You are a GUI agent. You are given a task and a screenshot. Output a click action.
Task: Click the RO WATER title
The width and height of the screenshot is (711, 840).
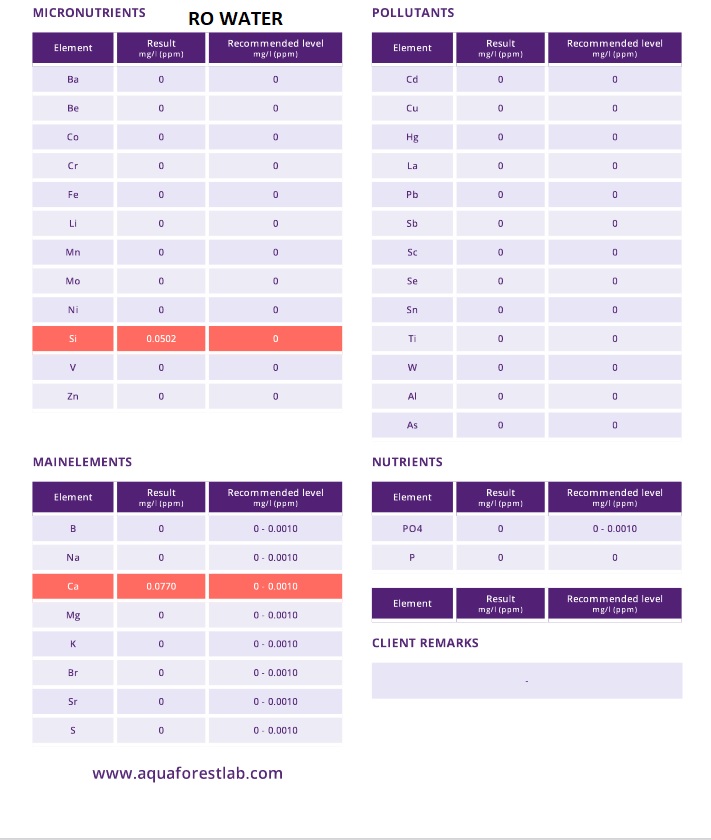(235, 19)
